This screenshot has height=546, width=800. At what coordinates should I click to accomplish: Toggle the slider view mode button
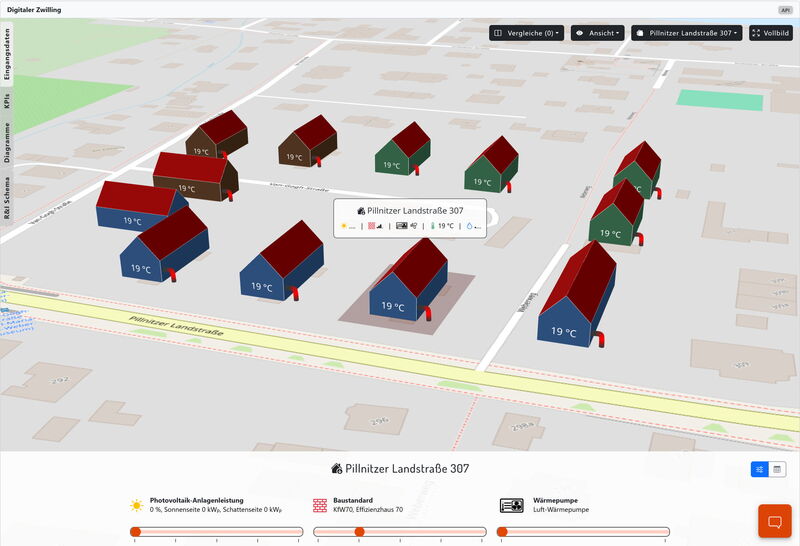[x=760, y=469]
